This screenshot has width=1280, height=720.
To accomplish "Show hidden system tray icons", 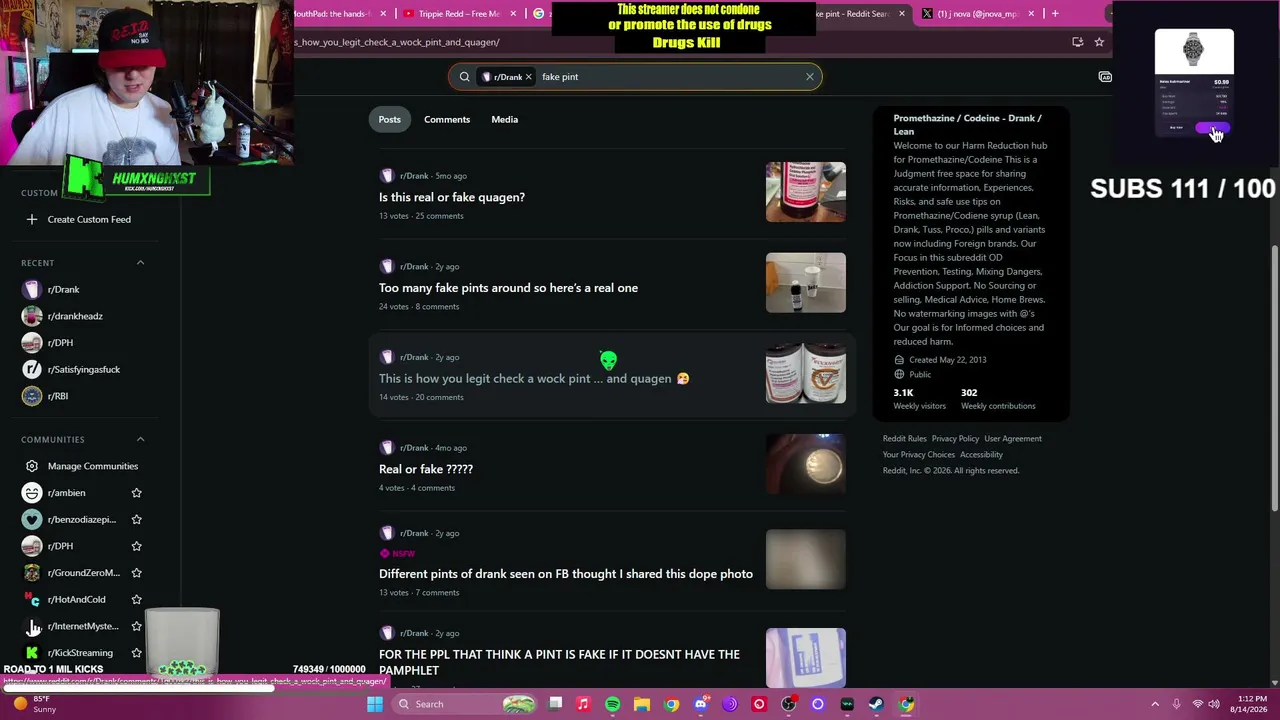I will tap(1155, 704).
